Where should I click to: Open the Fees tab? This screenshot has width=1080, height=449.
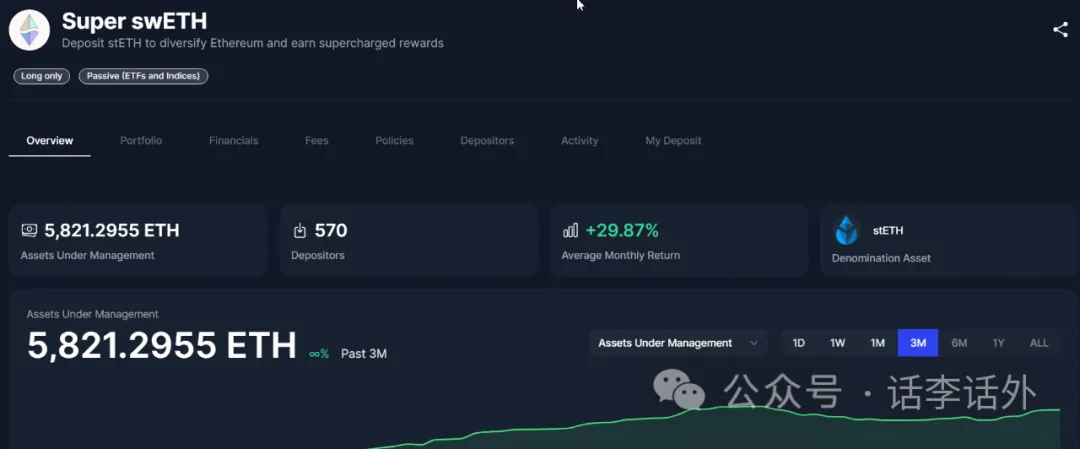click(317, 140)
